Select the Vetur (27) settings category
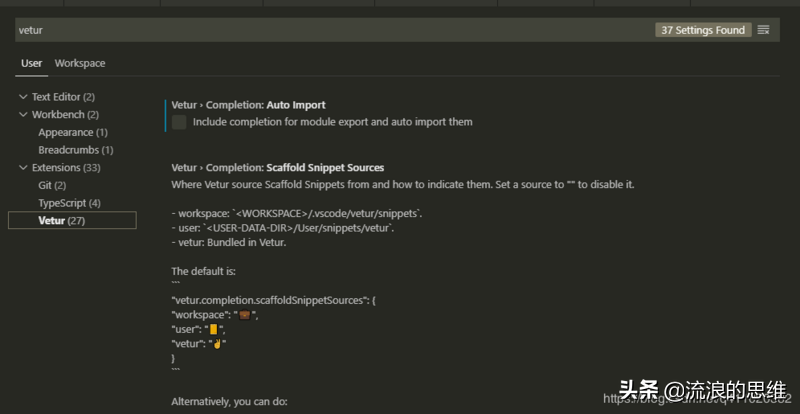The image size is (800, 414). point(72,221)
